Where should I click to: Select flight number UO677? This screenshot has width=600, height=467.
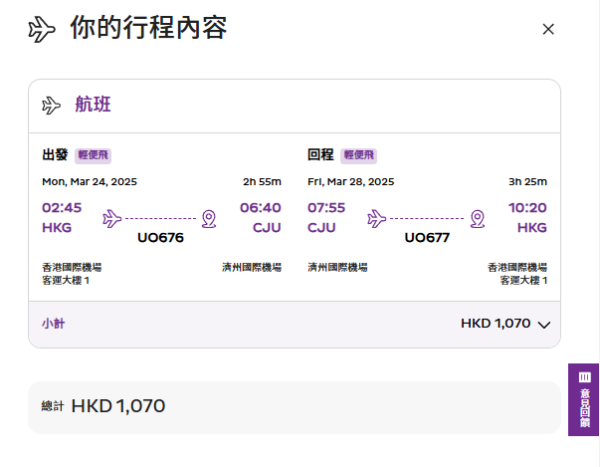427,237
